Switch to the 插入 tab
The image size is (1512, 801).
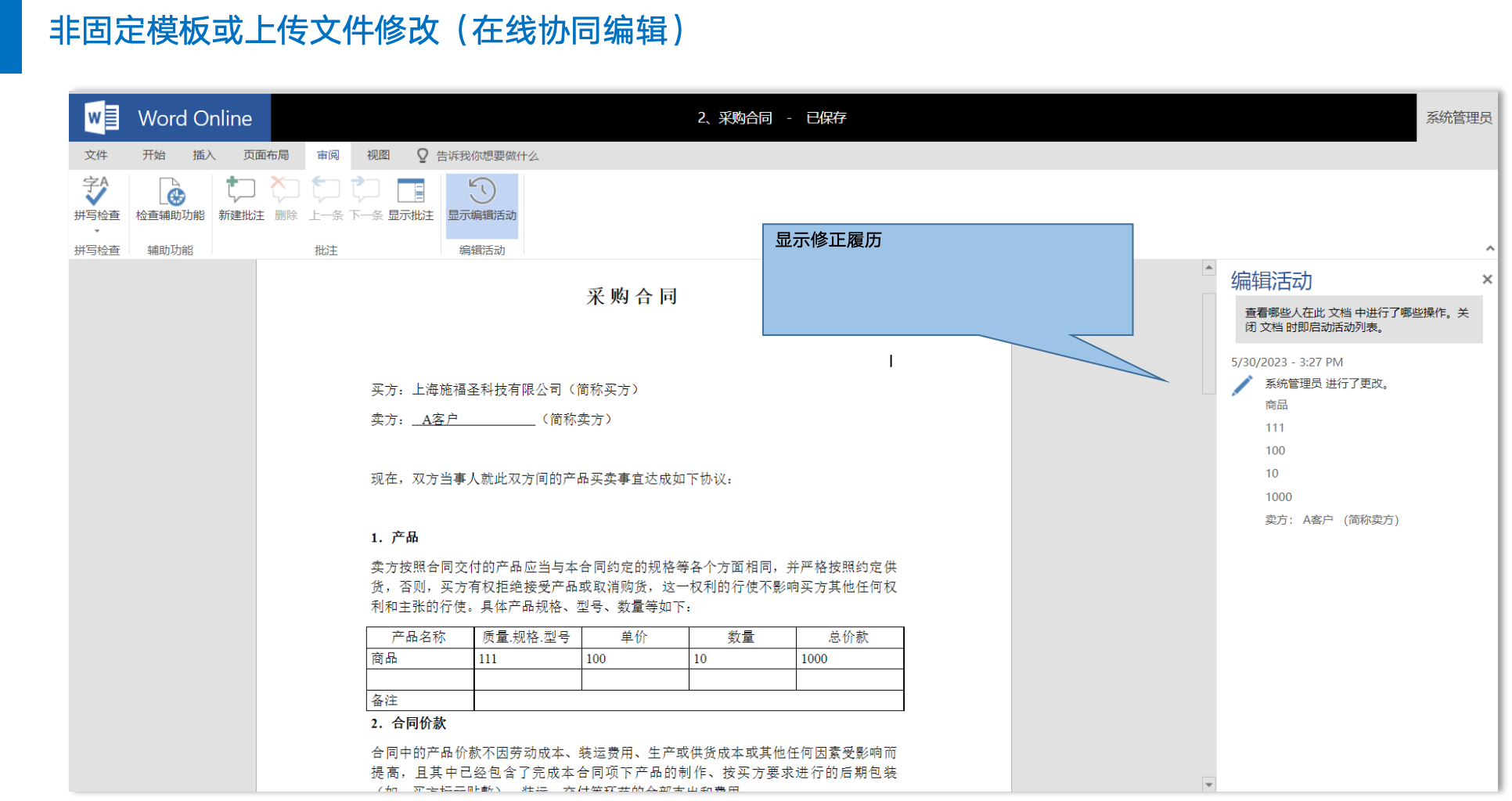[203, 155]
